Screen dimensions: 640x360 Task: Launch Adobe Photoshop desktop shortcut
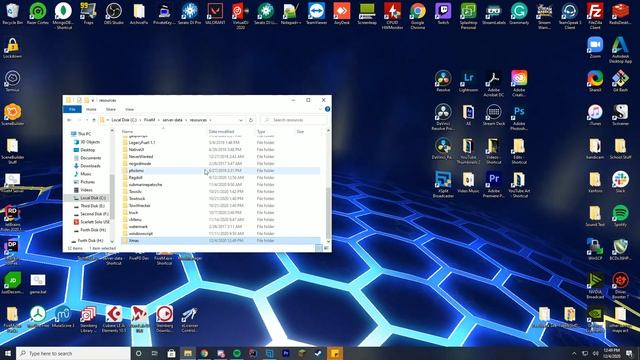click(519, 117)
